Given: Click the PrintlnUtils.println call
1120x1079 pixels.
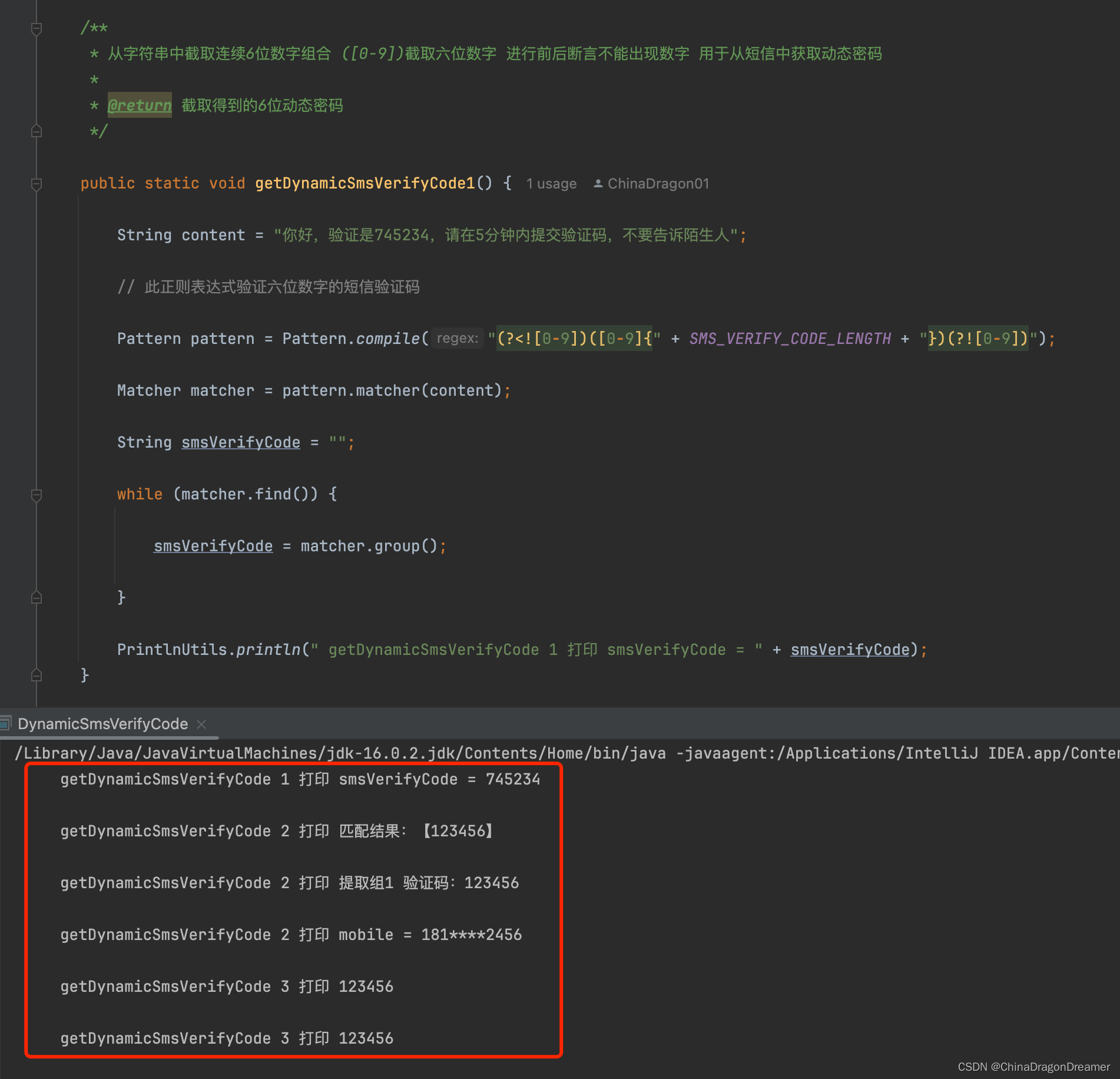Looking at the screenshot, I should [x=209, y=650].
